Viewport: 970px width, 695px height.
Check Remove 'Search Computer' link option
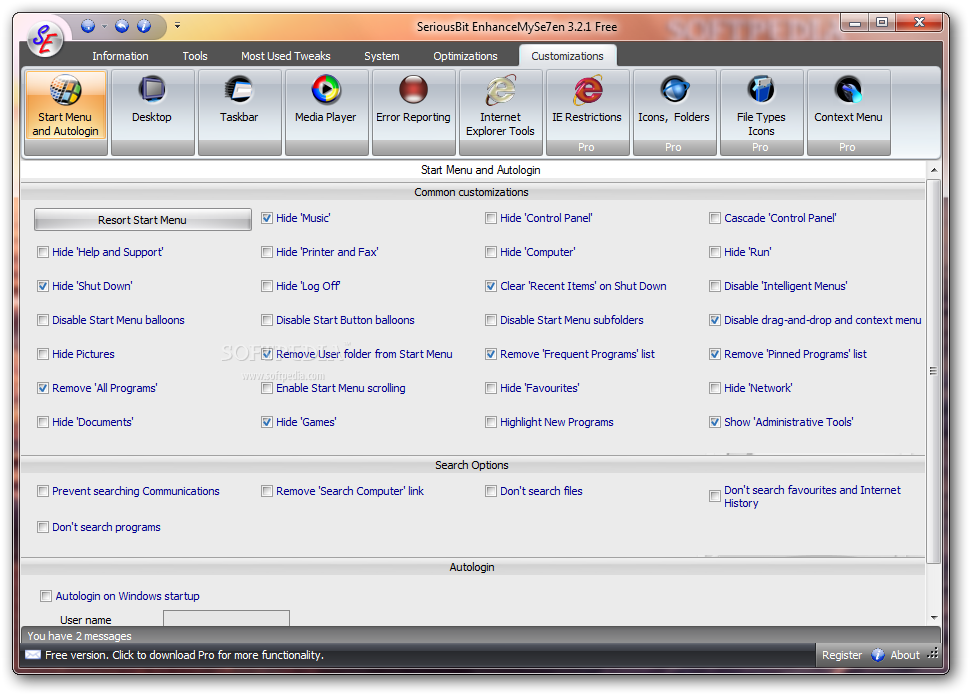pos(267,491)
